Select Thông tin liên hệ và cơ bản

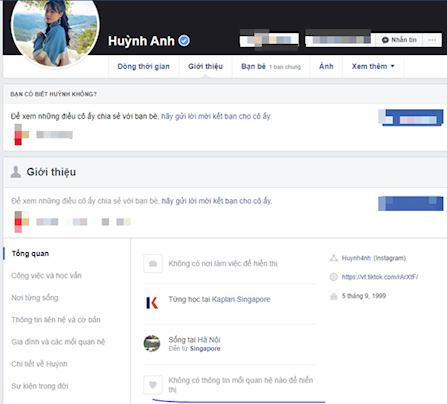pos(56,320)
